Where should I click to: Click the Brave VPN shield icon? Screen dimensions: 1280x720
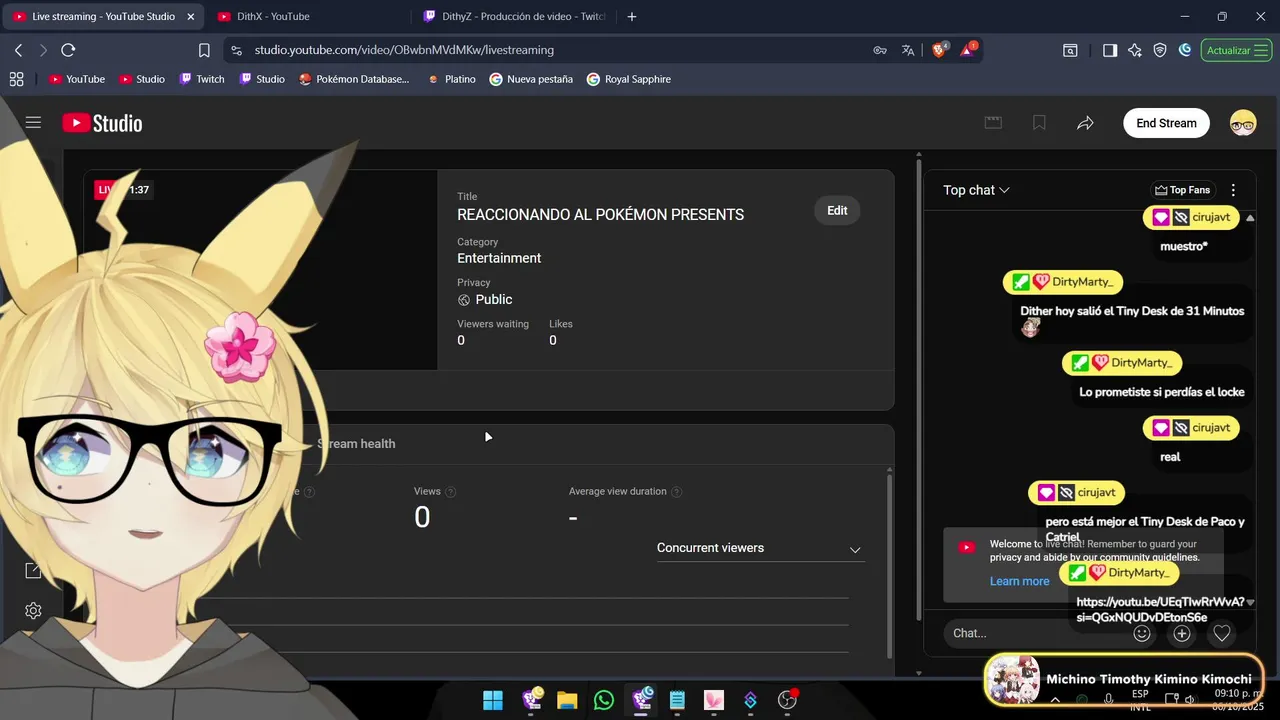[1160, 50]
